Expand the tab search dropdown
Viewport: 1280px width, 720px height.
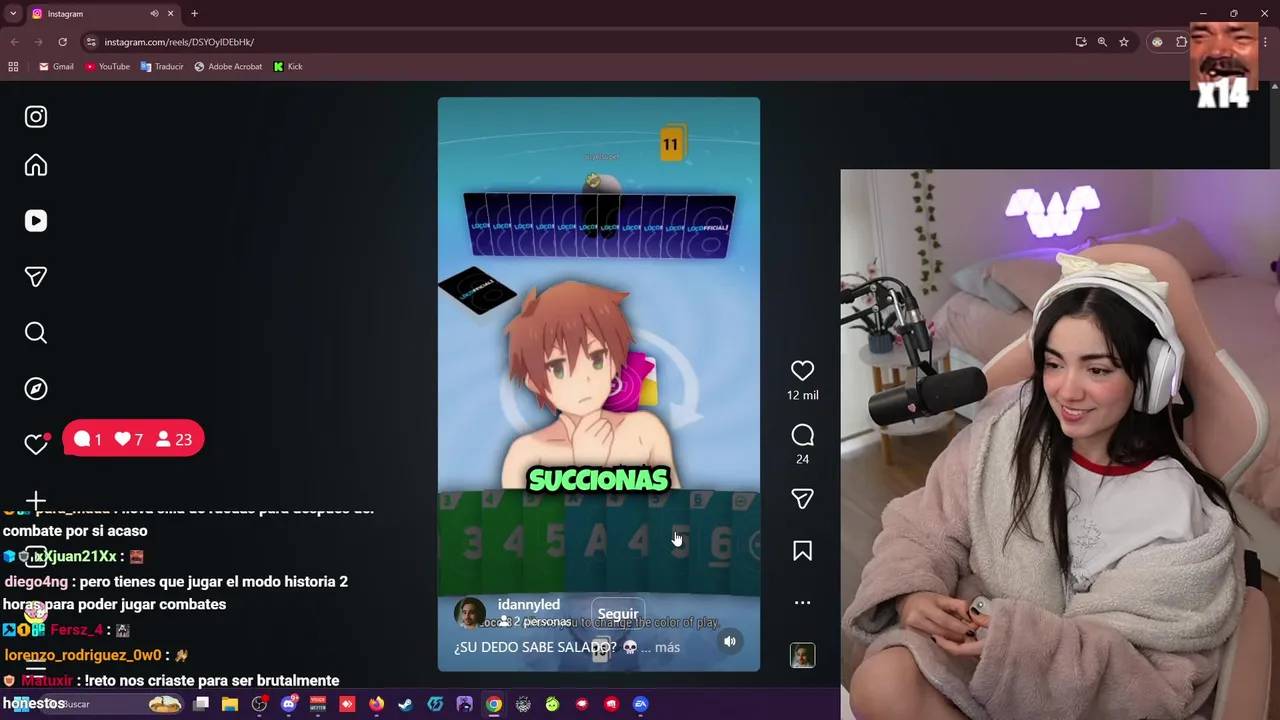(x=13, y=14)
